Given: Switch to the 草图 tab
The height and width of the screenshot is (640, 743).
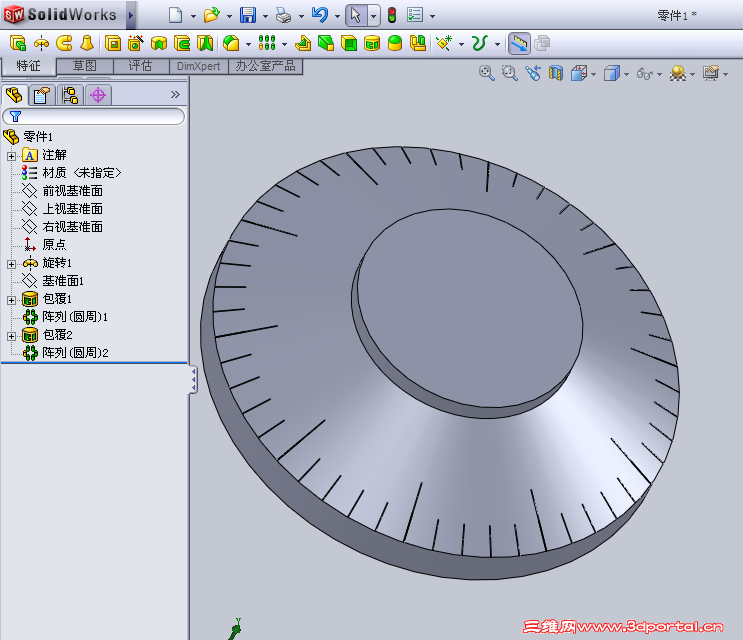Looking at the screenshot, I should click(x=84, y=66).
